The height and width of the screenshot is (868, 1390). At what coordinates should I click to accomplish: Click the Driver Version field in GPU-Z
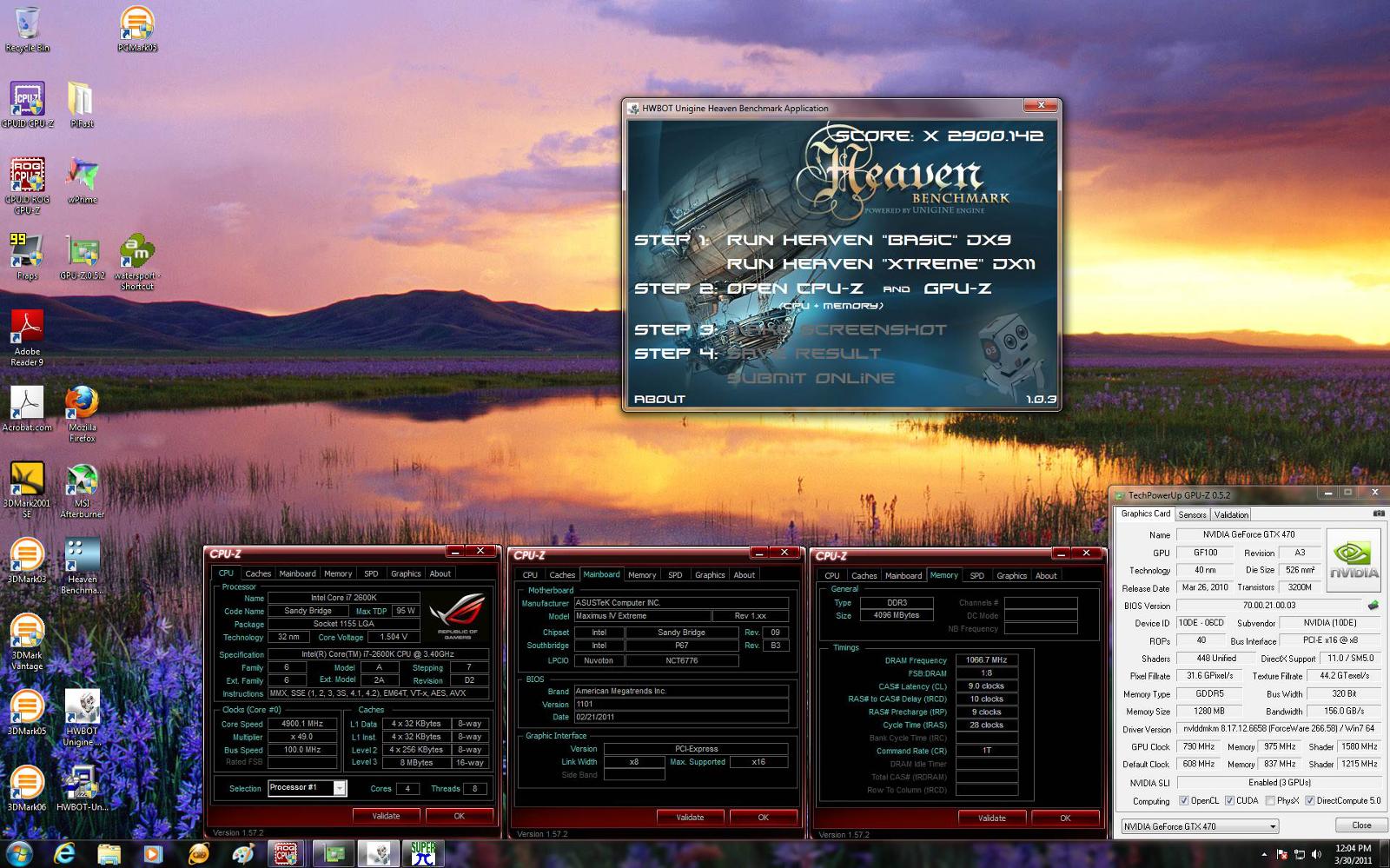click(1278, 729)
